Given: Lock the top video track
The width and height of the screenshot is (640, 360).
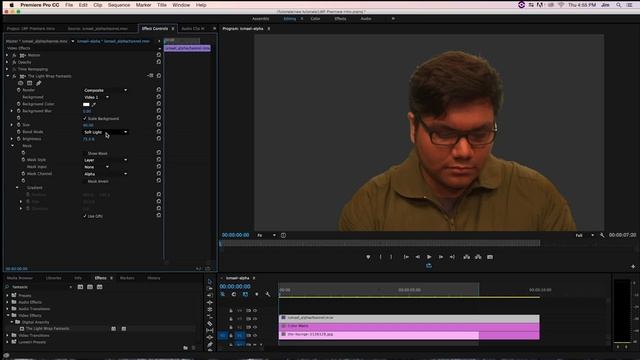Looking at the screenshot, I should (x=231, y=311).
